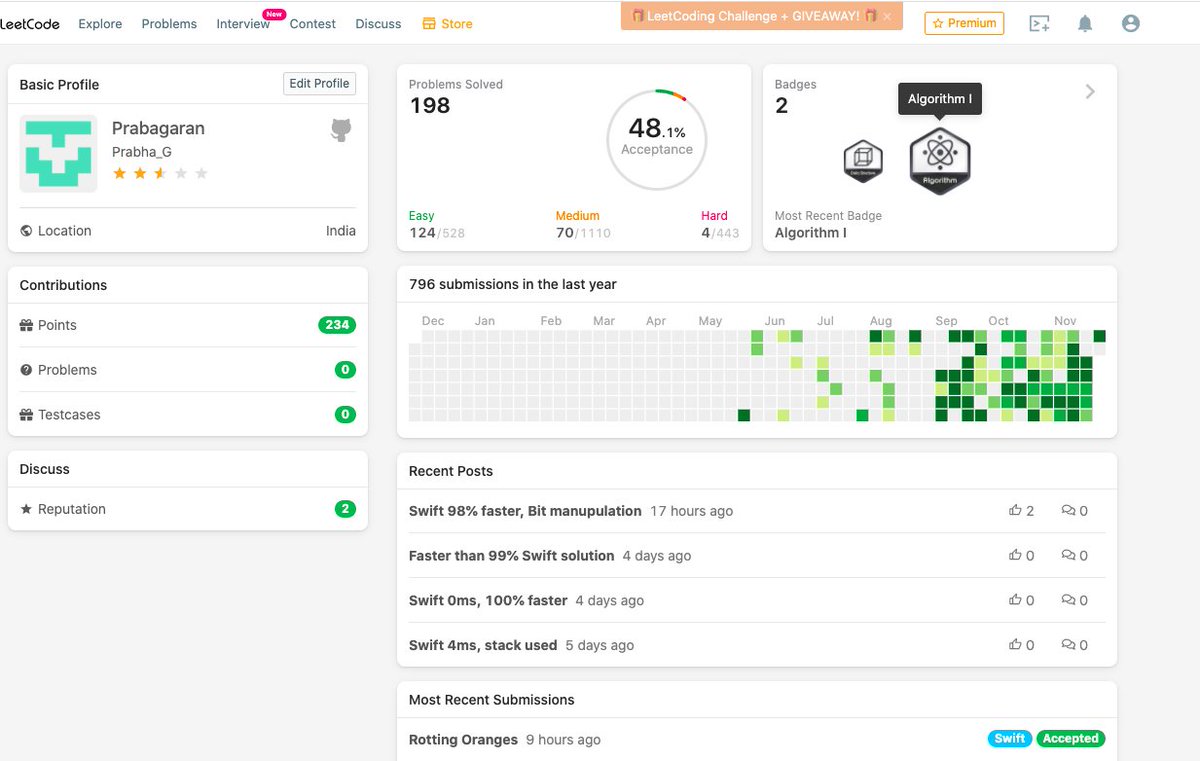The image size is (1200, 761).
Task: Click the username Prabha_G
Action: pos(142,152)
